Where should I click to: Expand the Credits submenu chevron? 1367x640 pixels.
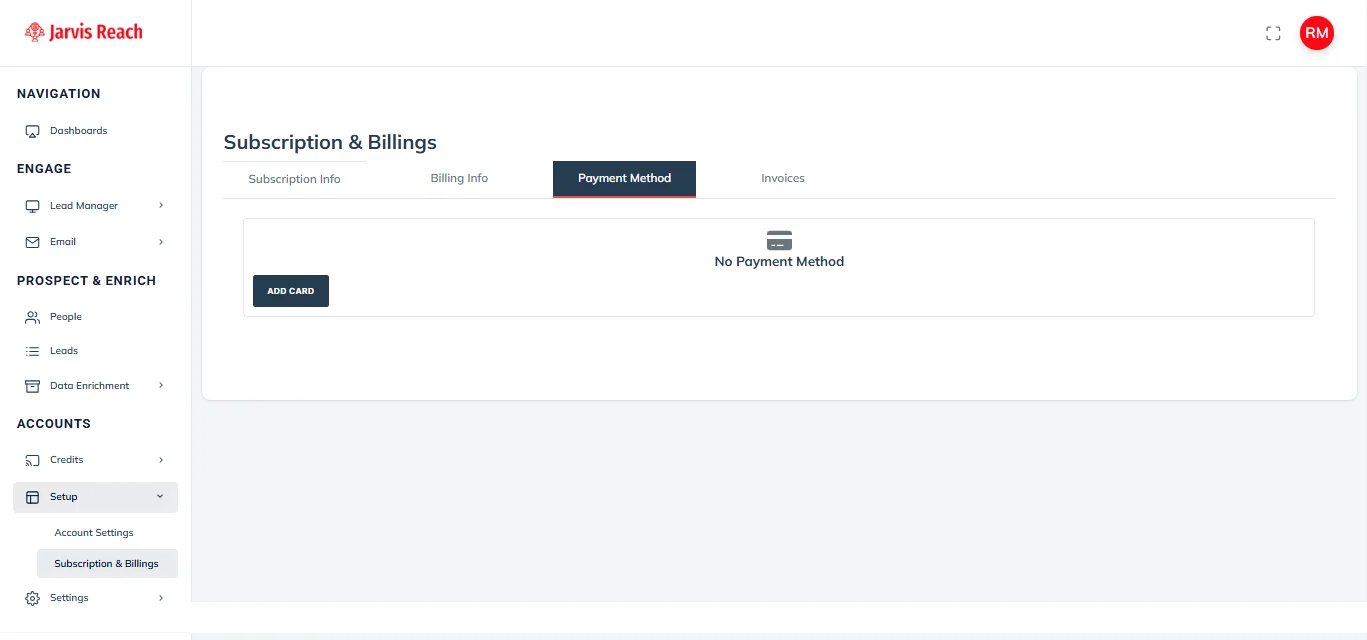(161, 460)
